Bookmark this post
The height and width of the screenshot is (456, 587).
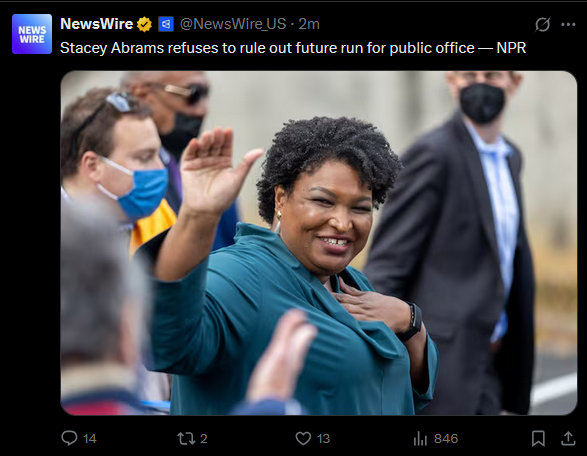pyautogui.click(x=538, y=438)
